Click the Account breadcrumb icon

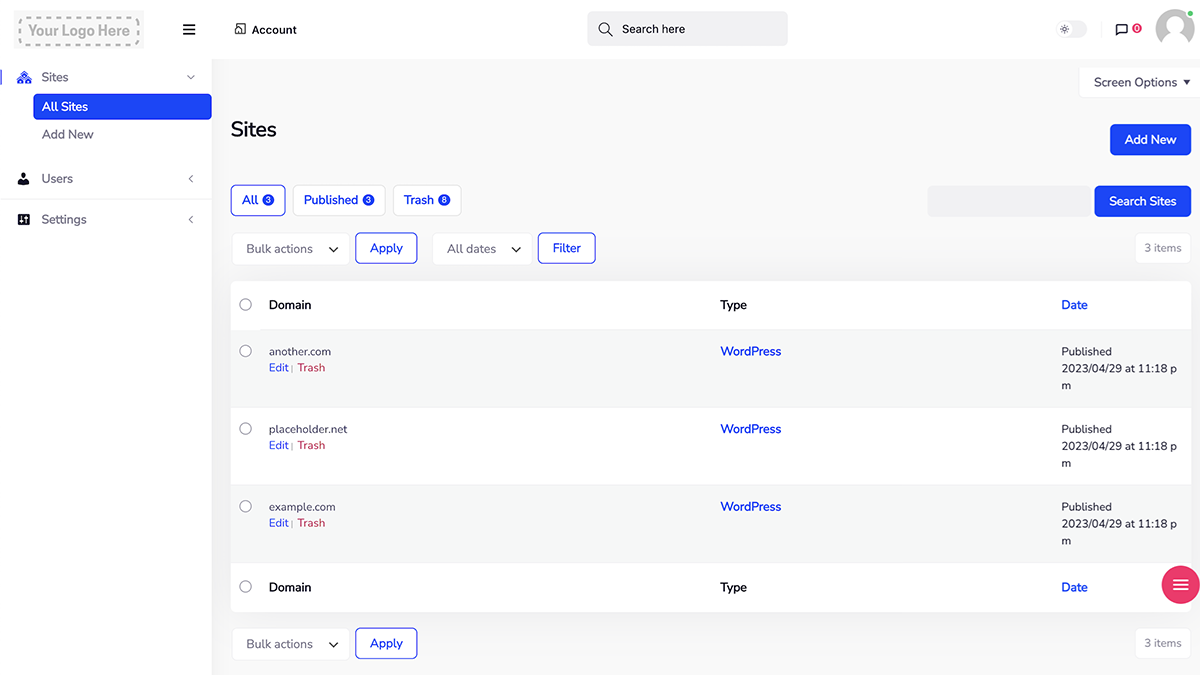pos(240,29)
